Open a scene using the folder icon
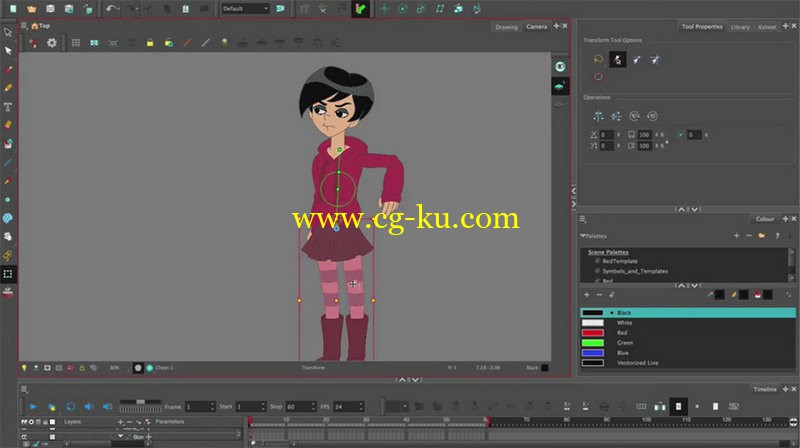This screenshot has width=800, height=448. [31, 9]
